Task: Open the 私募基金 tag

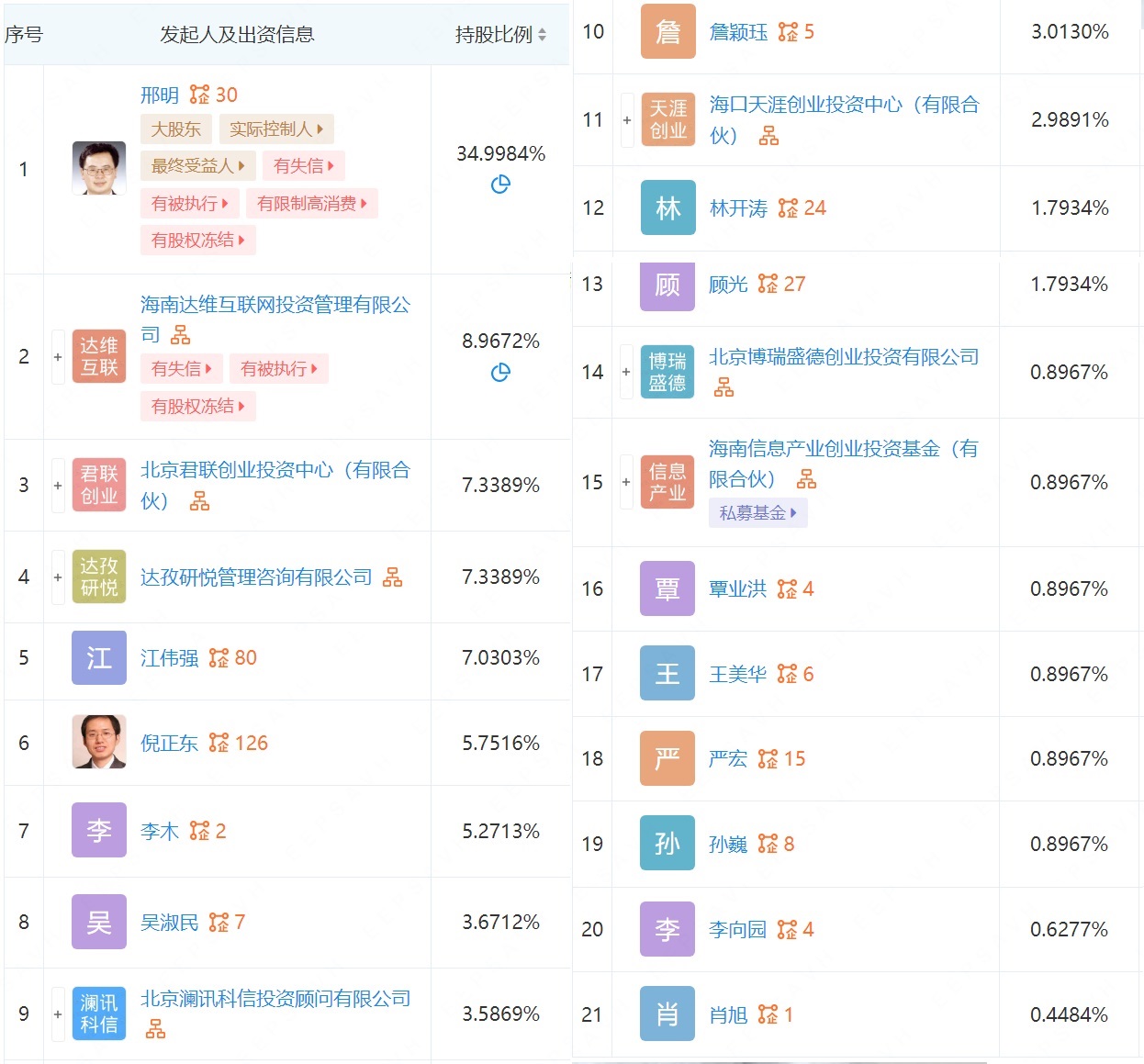Action: pos(758,513)
